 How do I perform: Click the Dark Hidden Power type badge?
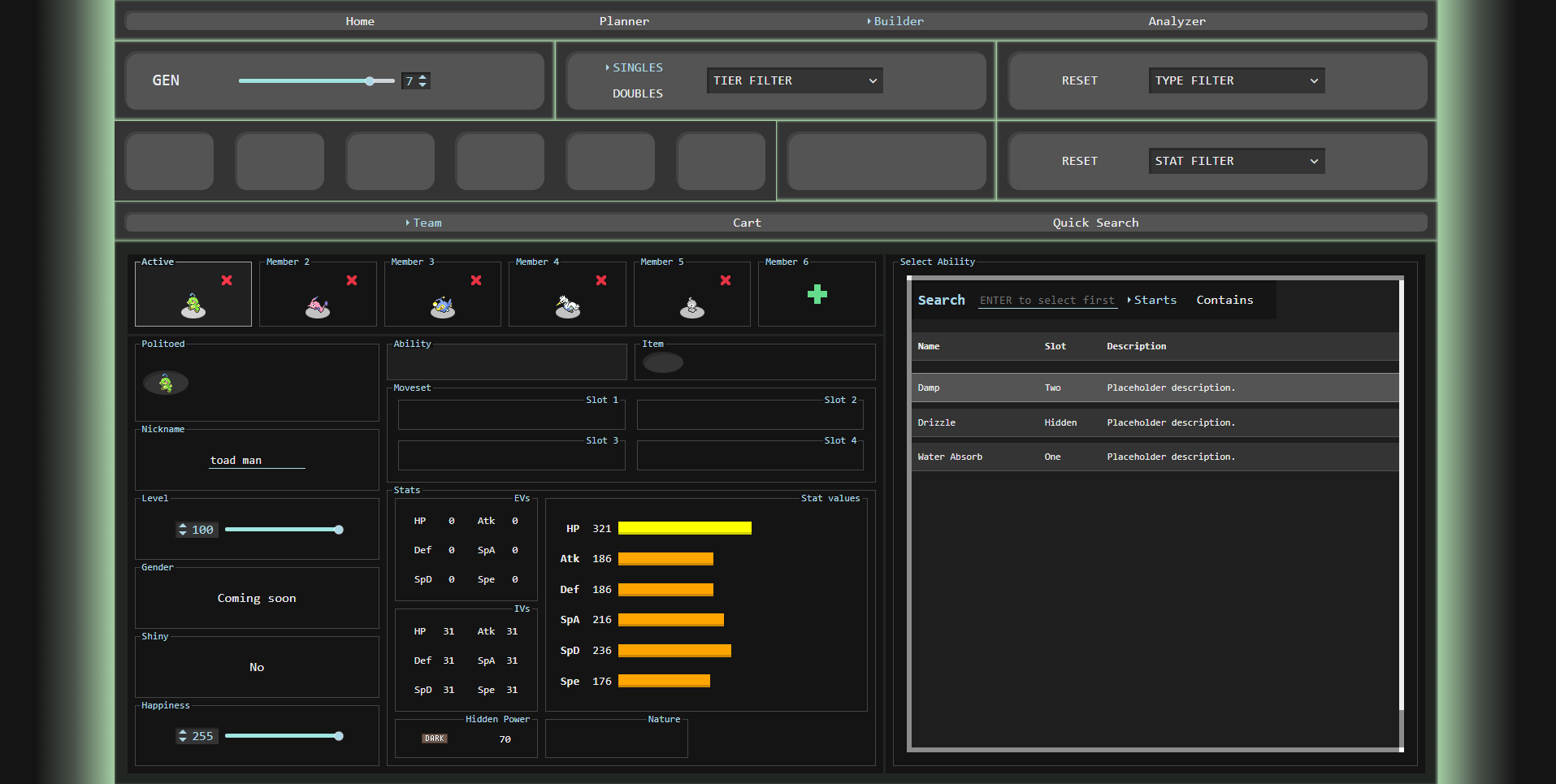(435, 739)
